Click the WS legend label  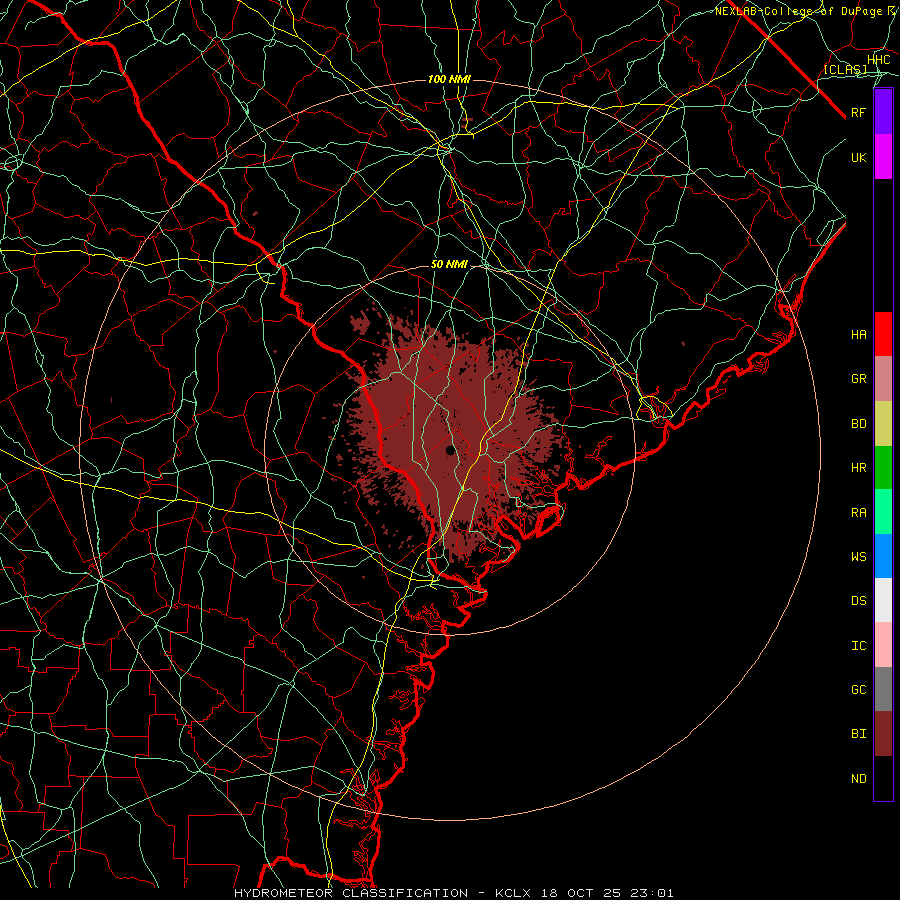coord(859,557)
